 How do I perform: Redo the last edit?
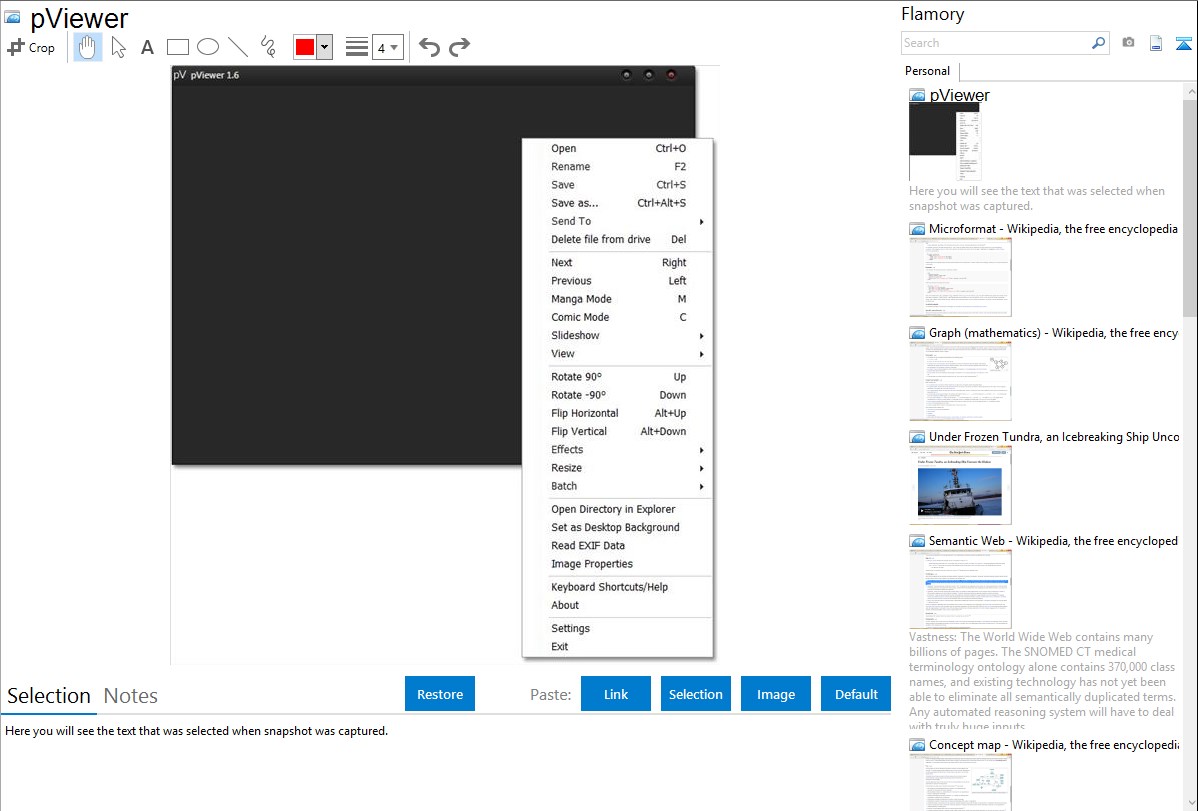click(x=459, y=47)
